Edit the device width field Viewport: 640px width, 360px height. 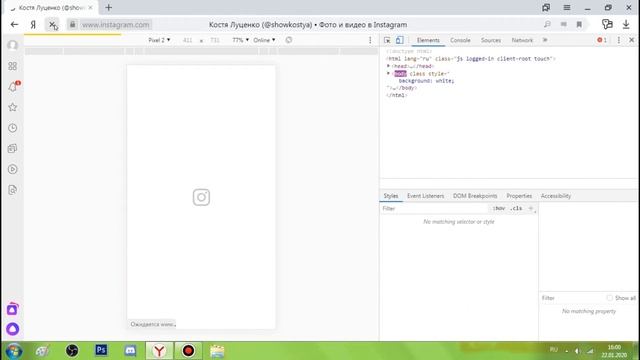(187, 40)
